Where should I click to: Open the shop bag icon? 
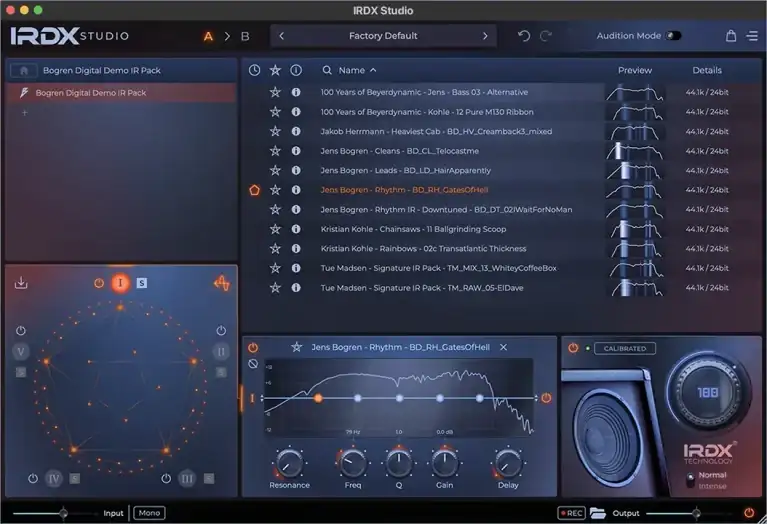[x=731, y=36]
